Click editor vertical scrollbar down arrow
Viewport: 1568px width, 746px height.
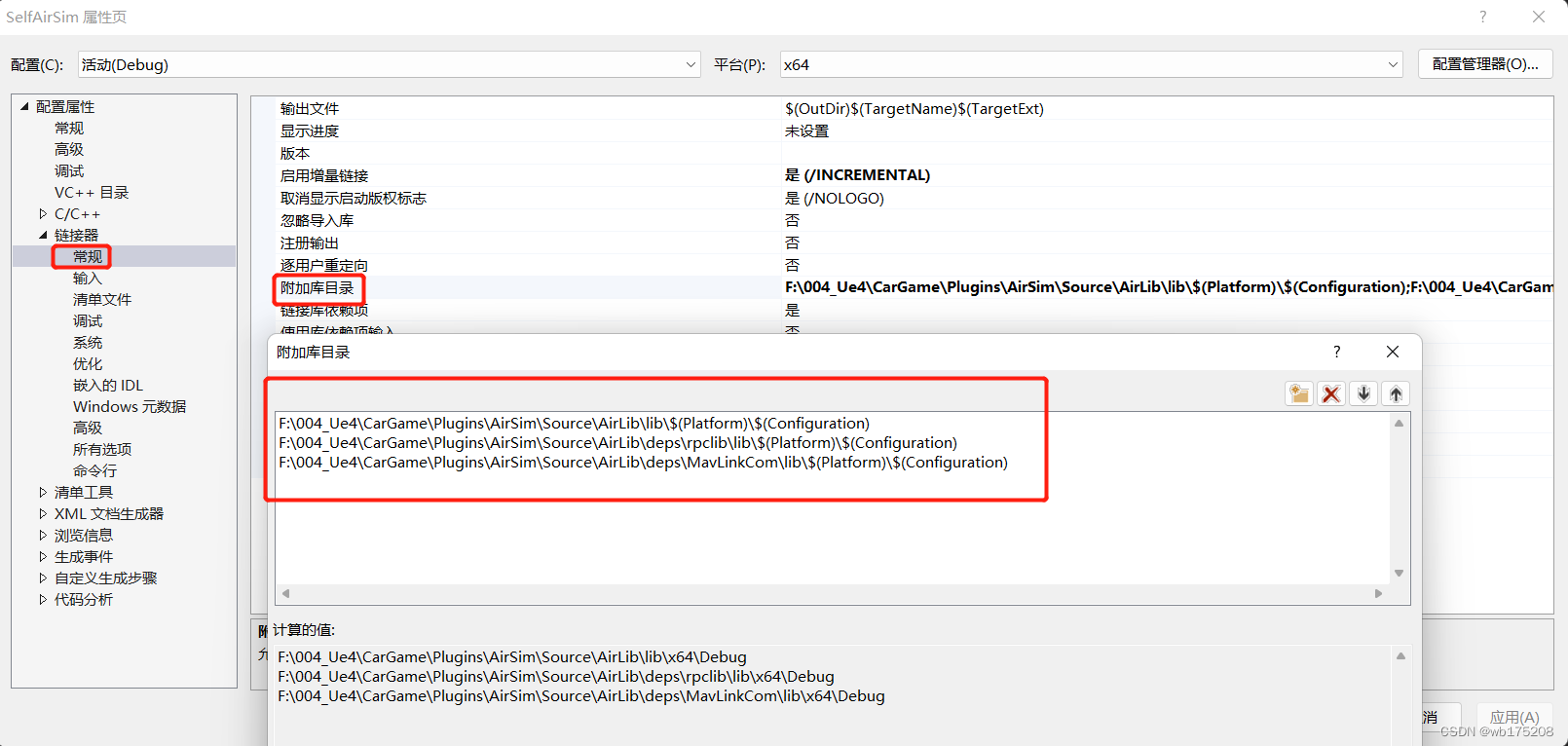tap(1400, 573)
